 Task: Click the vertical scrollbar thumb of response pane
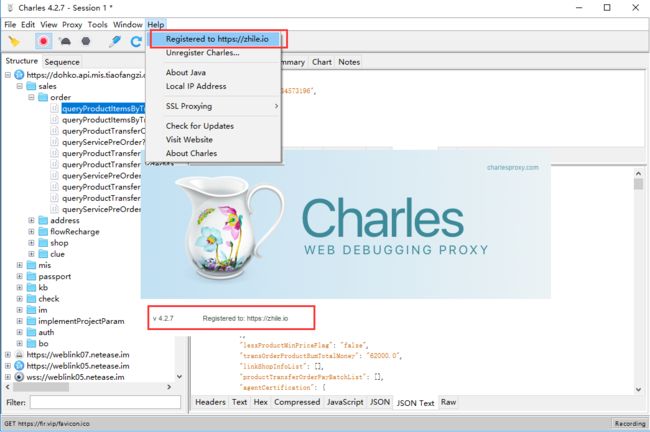638,184
